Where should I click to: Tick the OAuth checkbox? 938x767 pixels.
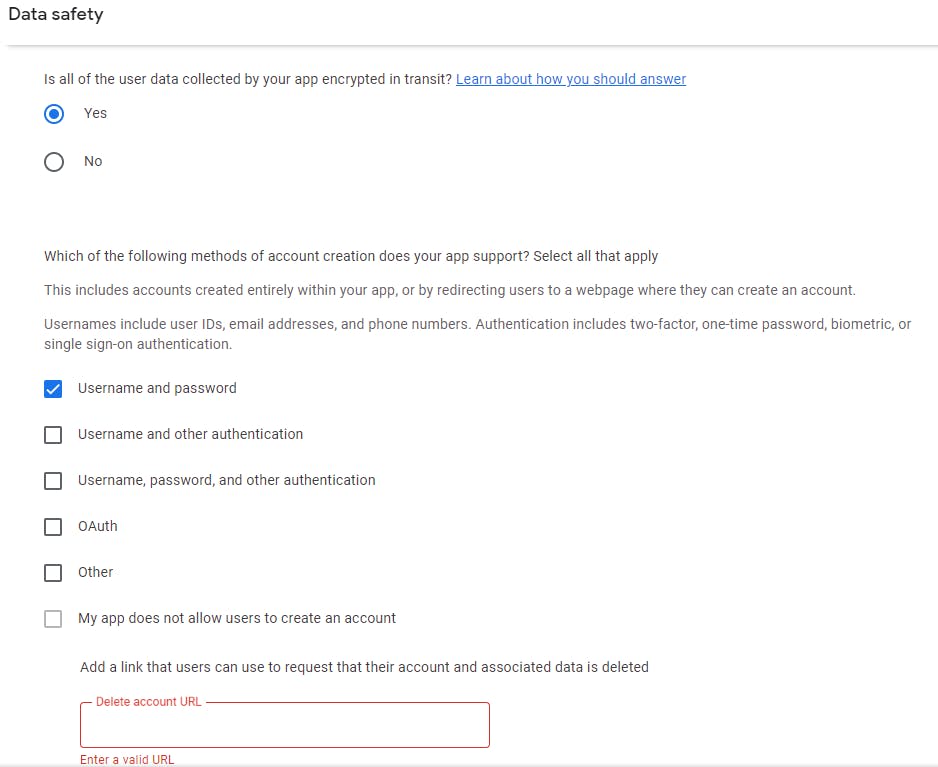pos(53,527)
